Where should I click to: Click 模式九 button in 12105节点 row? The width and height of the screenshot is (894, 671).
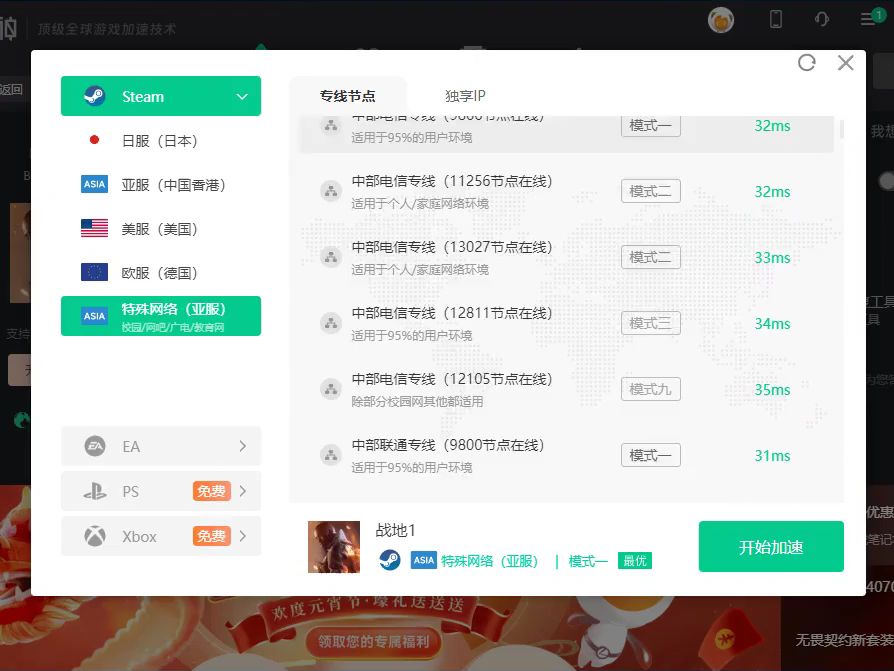coord(651,389)
